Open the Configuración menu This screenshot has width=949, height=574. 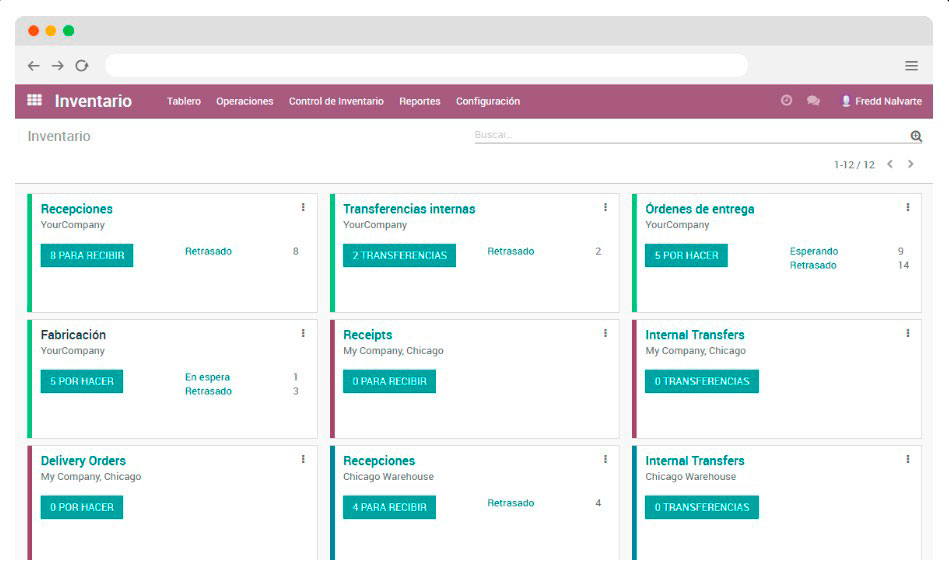[487, 102]
